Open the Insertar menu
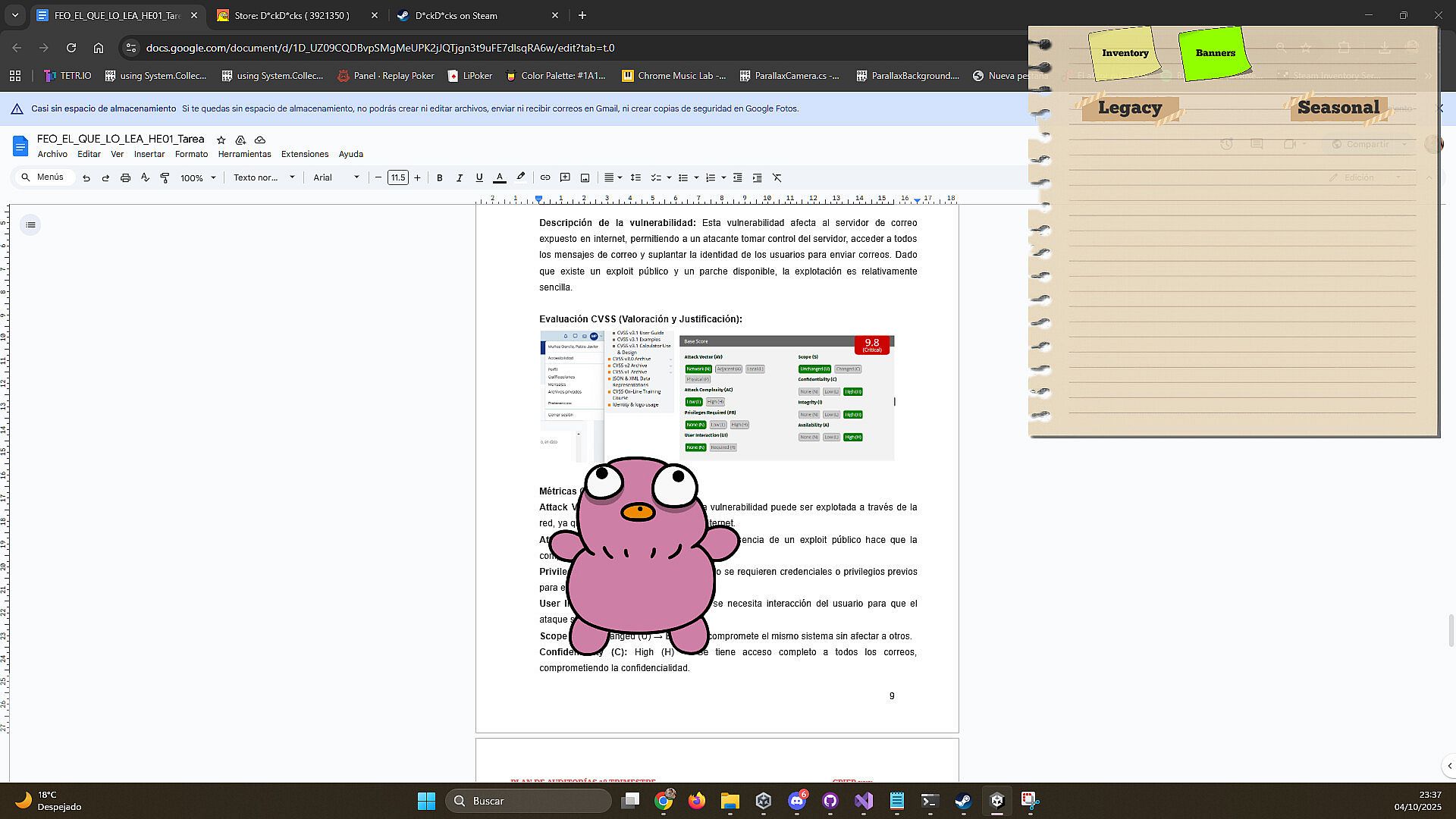1456x819 pixels. tap(149, 154)
